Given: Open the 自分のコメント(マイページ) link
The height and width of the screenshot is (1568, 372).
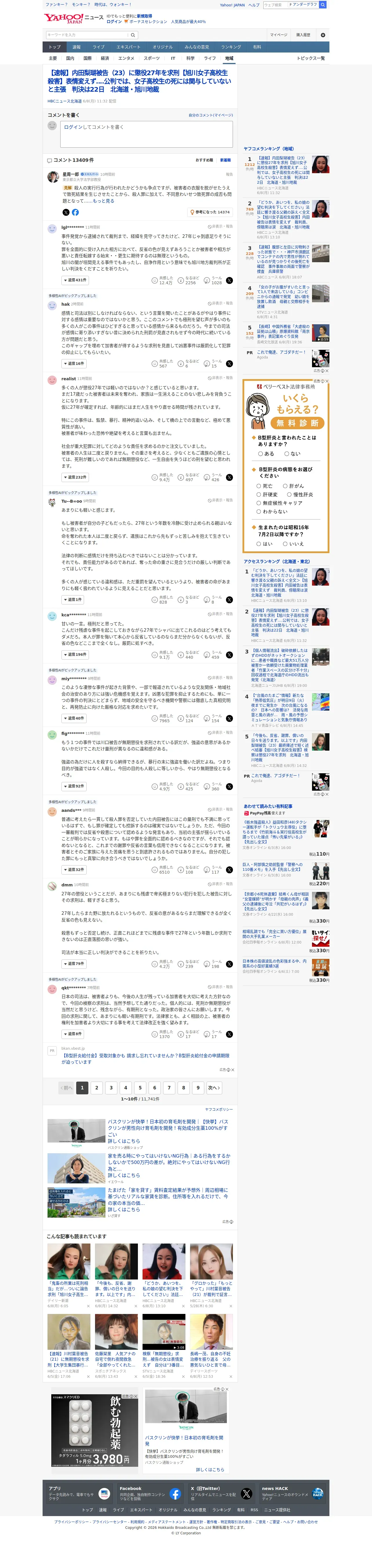Looking at the screenshot, I should pos(210,115).
